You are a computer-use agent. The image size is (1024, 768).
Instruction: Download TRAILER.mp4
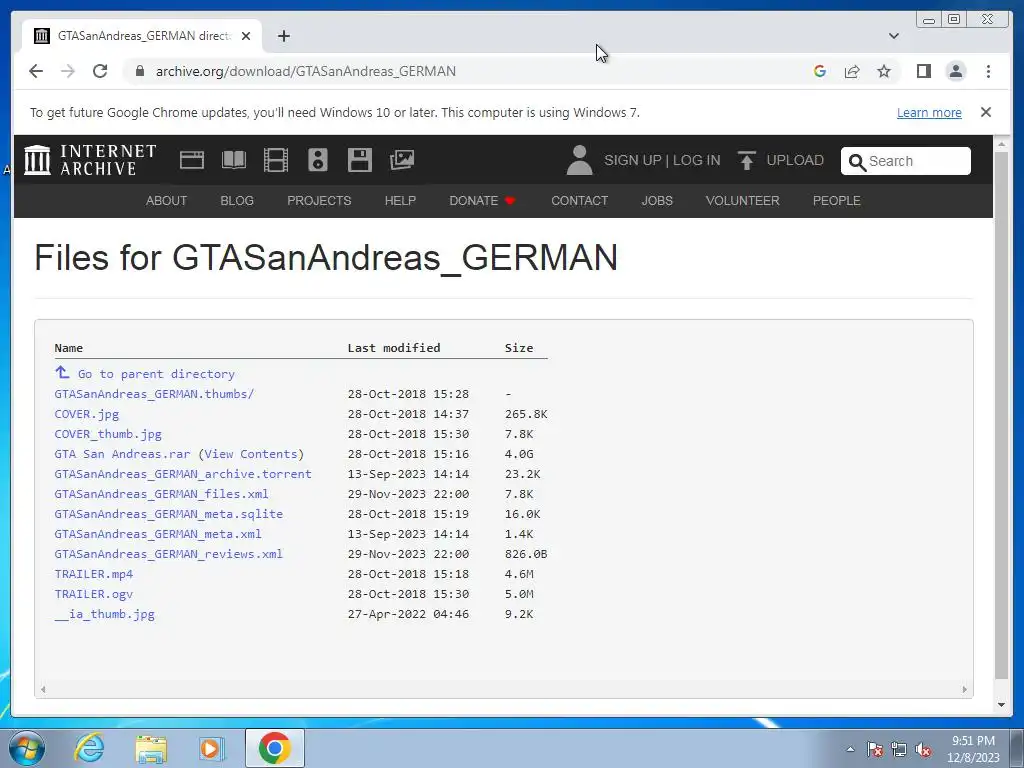tap(93, 574)
